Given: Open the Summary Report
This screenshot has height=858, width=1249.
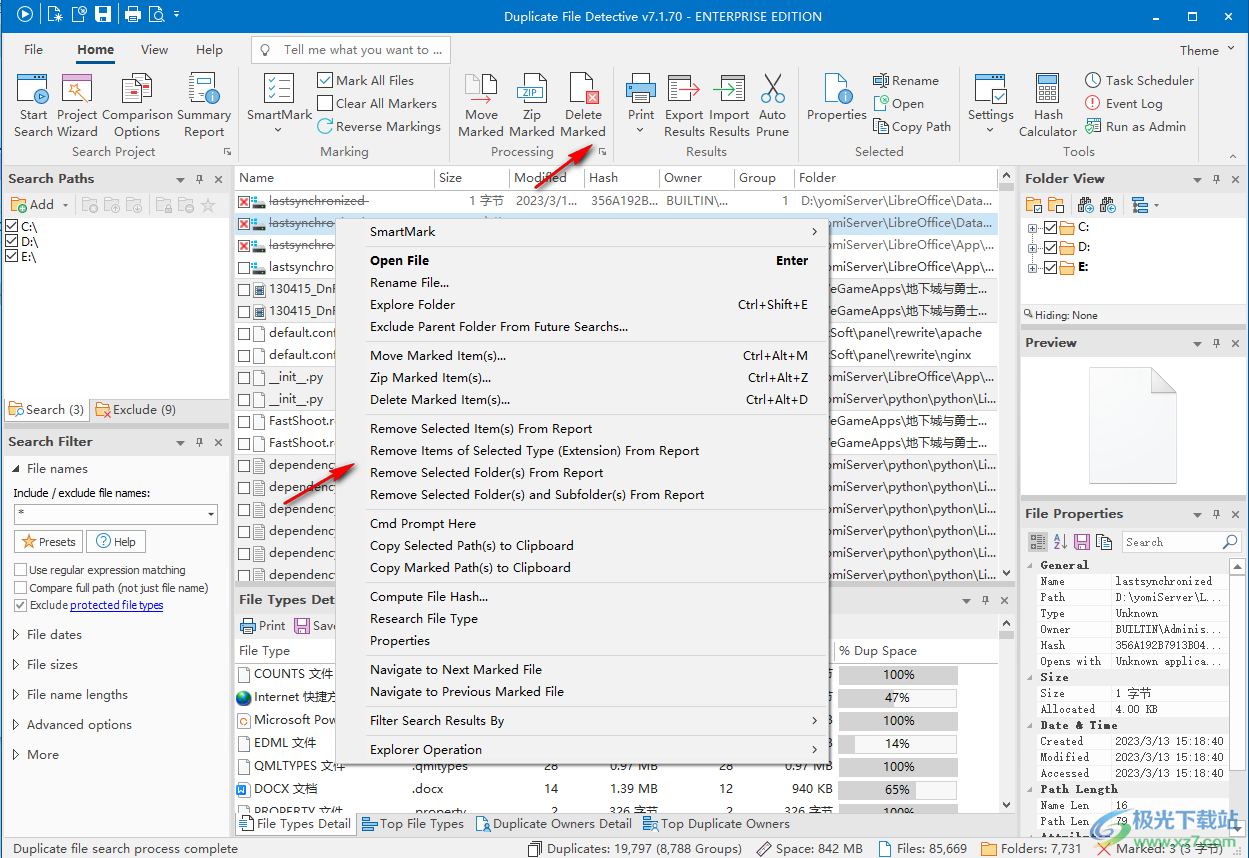Looking at the screenshot, I should [204, 105].
